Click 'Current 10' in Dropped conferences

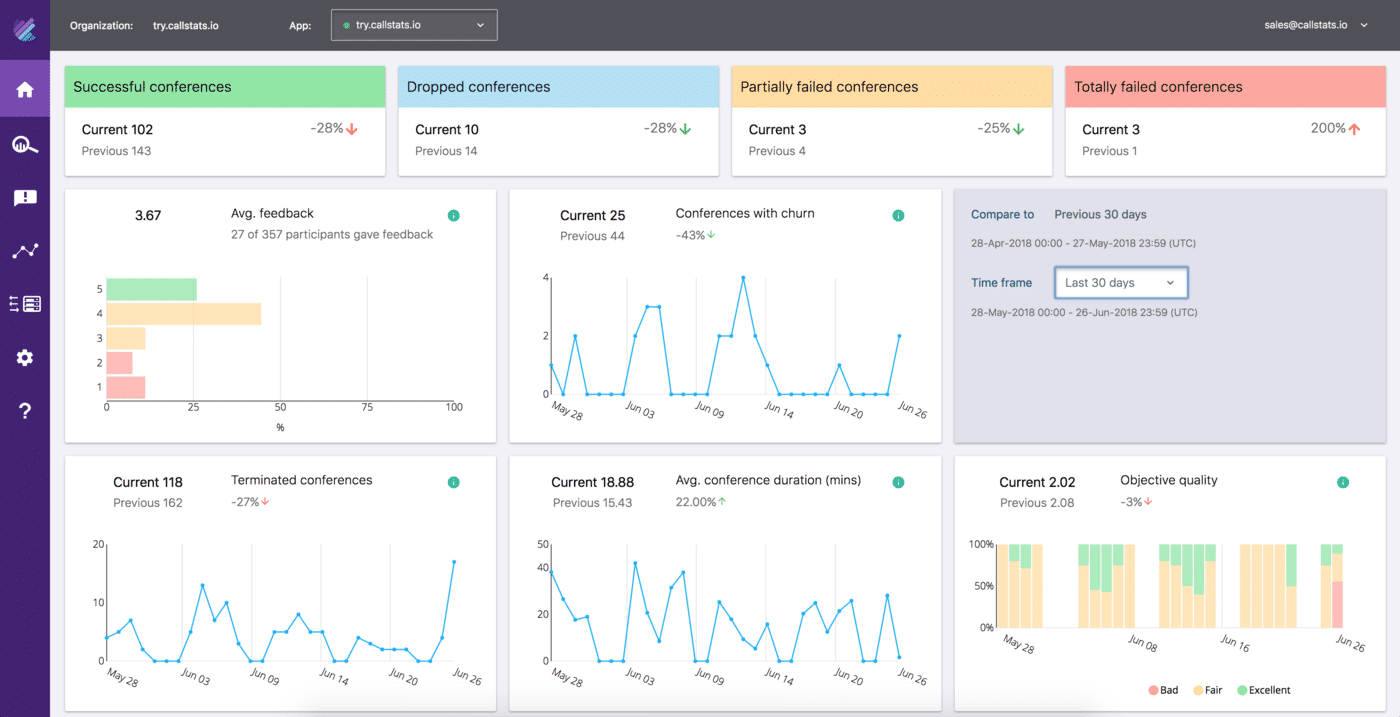pyautogui.click(x=447, y=129)
